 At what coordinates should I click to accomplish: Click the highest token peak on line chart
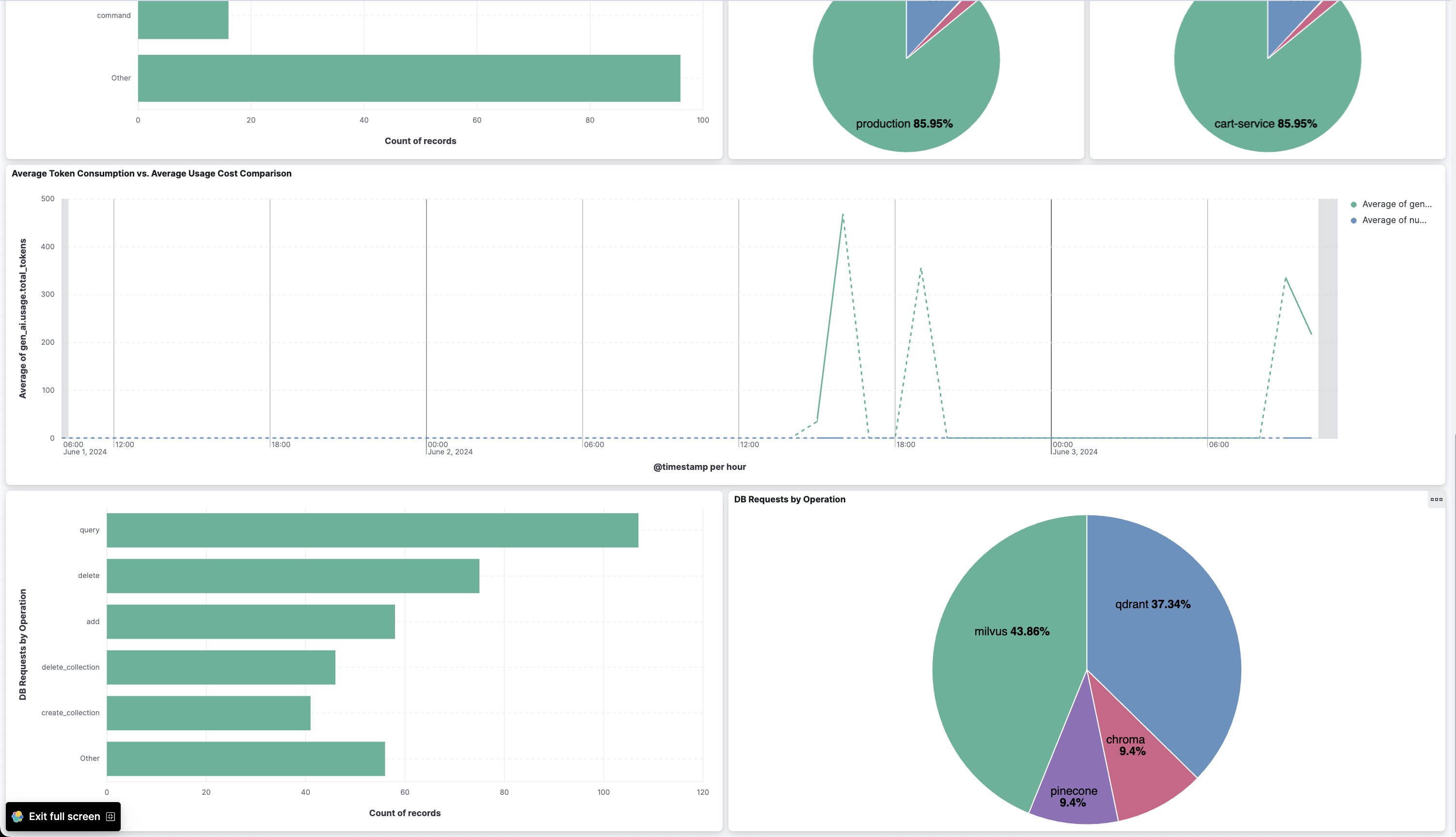pyautogui.click(x=843, y=214)
